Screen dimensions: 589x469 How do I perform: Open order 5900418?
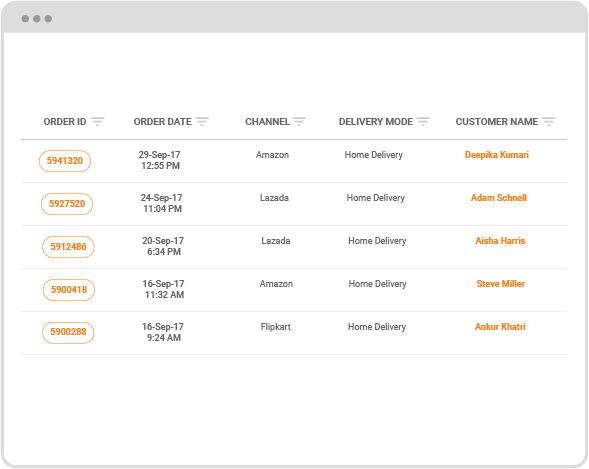click(69, 290)
